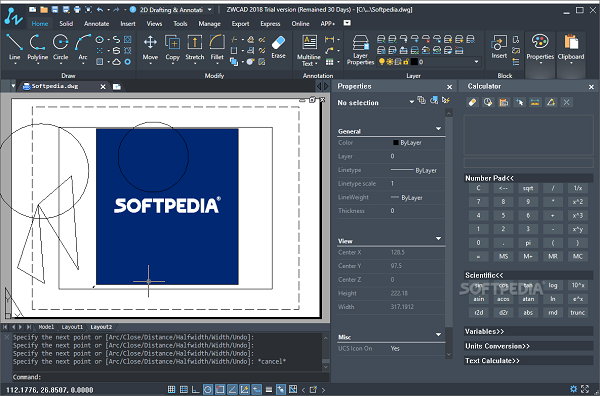The image size is (600, 396).
Task: Toggle grid display in status bar
Action: 184,389
